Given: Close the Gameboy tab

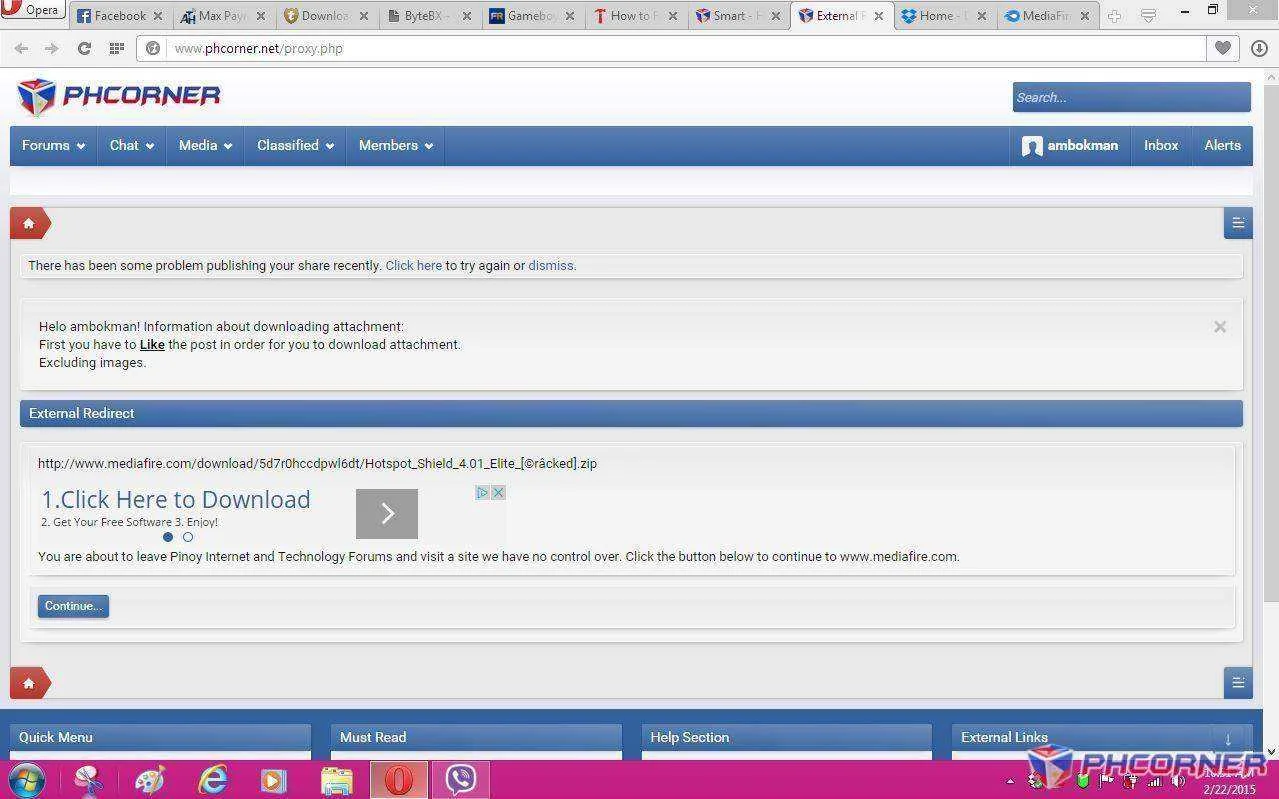Looking at the screenshot, I should [569, 16].
